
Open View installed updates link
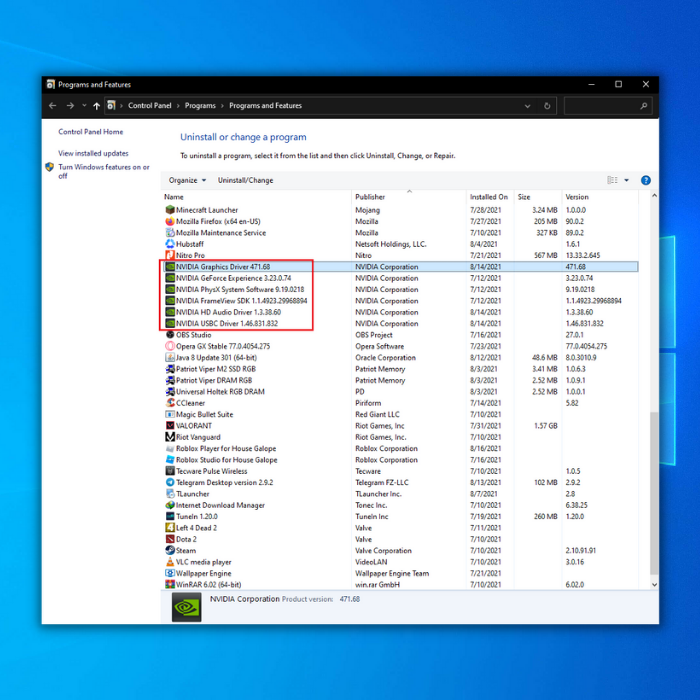coord(93,153)
